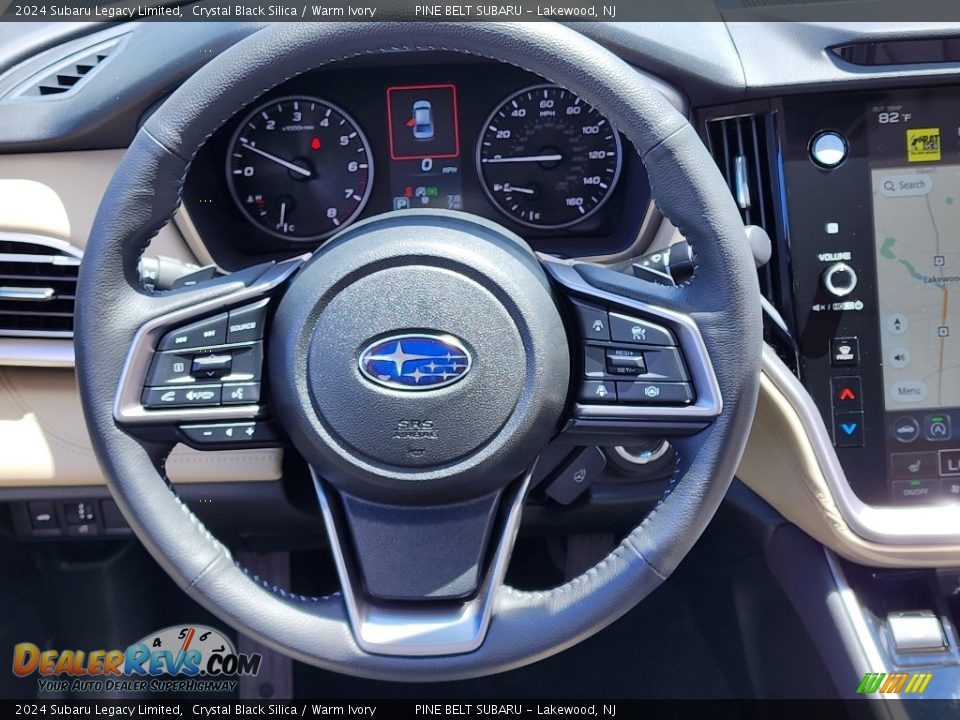The height and width of the screenshot is (720, 960).
Task: Push the SET/- cruise control switch
Action: [626, 368]
